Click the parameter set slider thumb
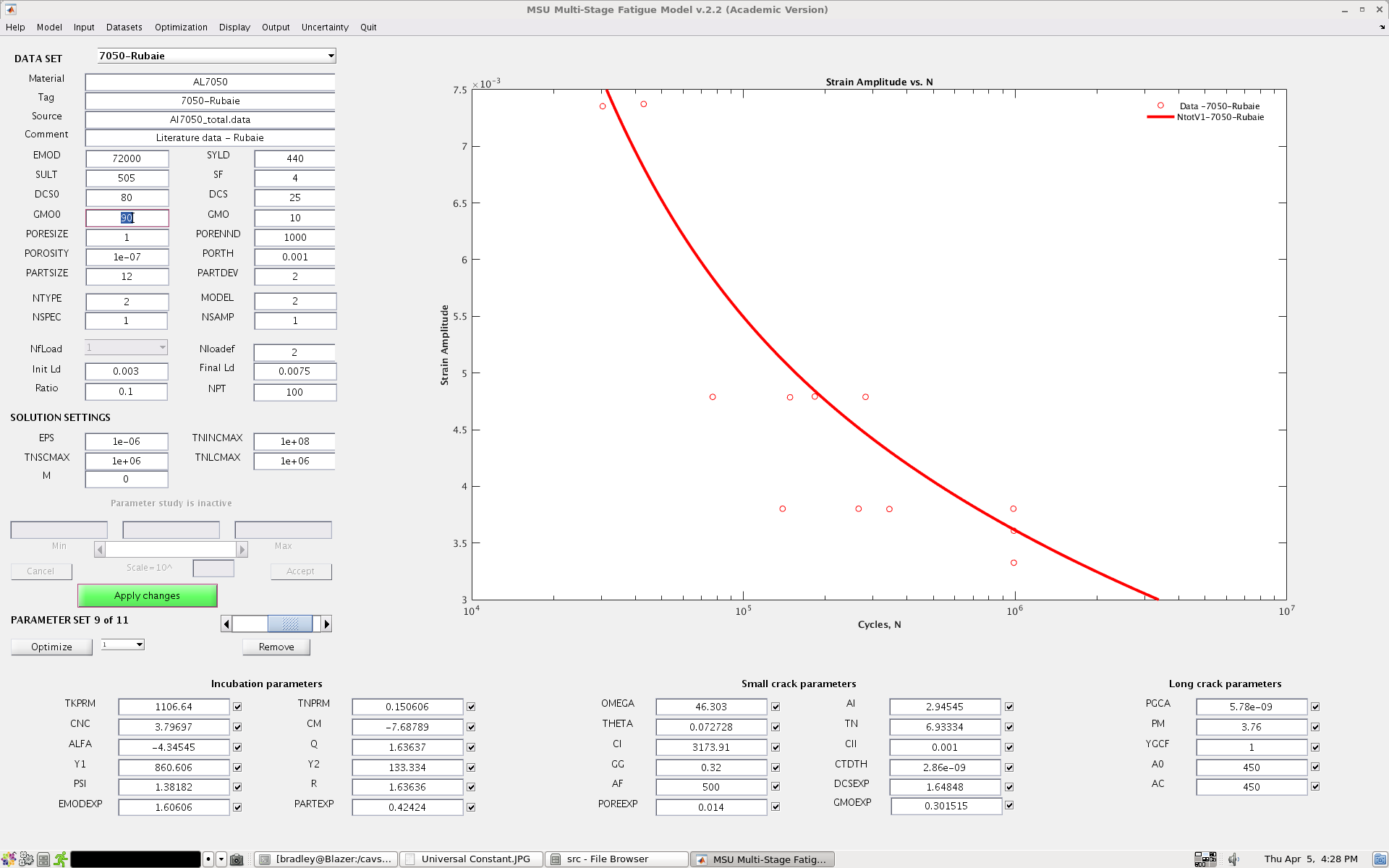This screenshot has height=868, width=1389. point(290,624)
